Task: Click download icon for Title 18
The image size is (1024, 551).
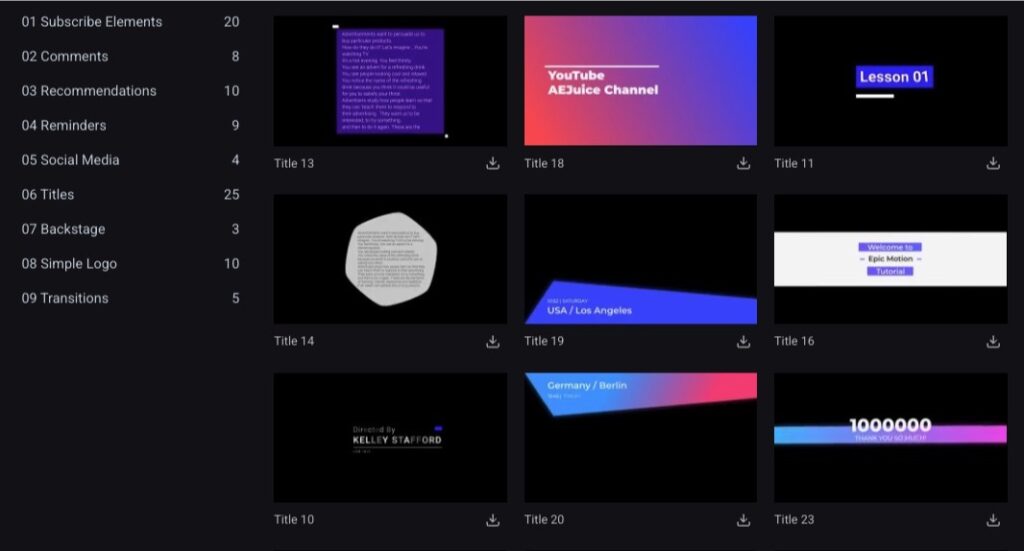Action: pos(743,163)
